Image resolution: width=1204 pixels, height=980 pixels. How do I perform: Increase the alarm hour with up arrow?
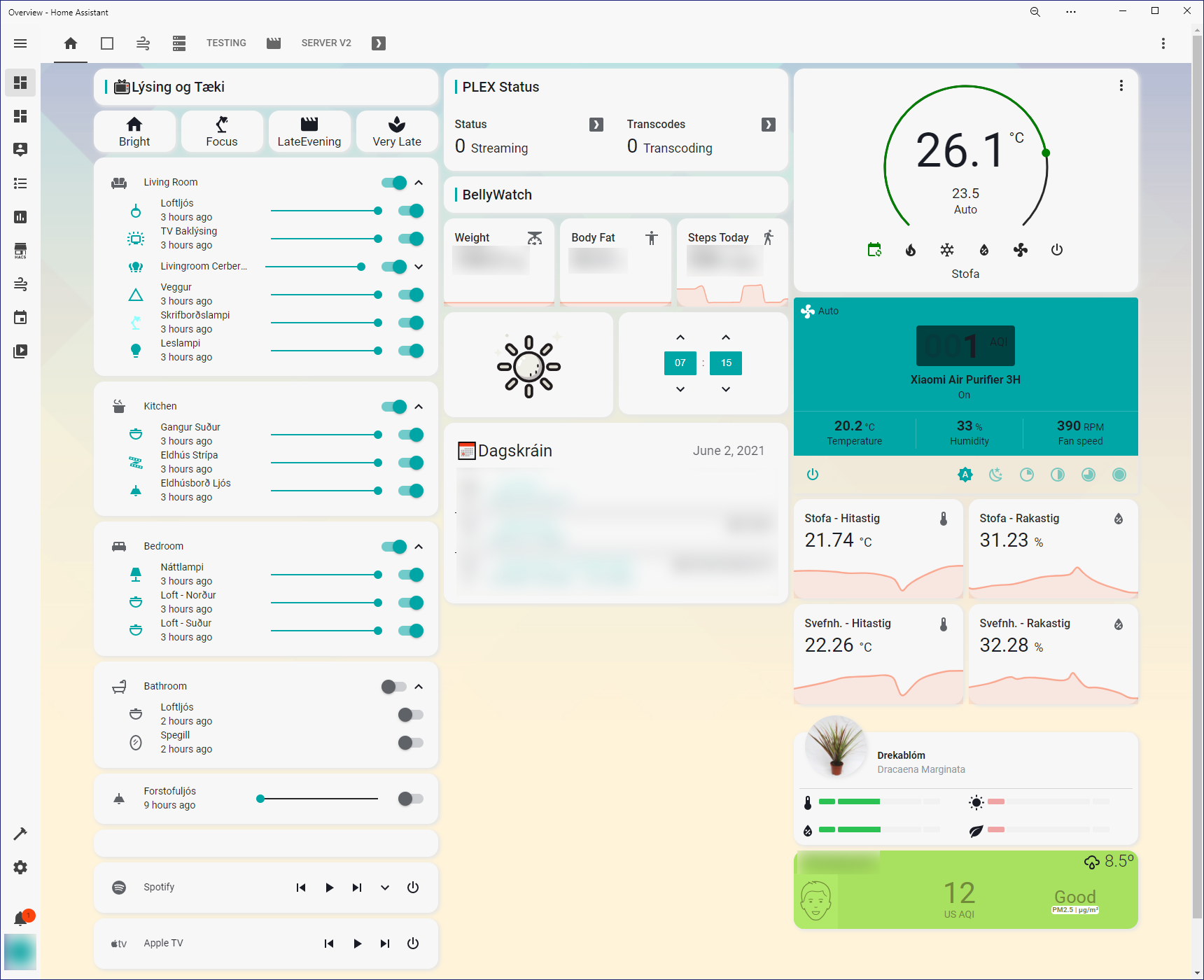pos(680,337)
